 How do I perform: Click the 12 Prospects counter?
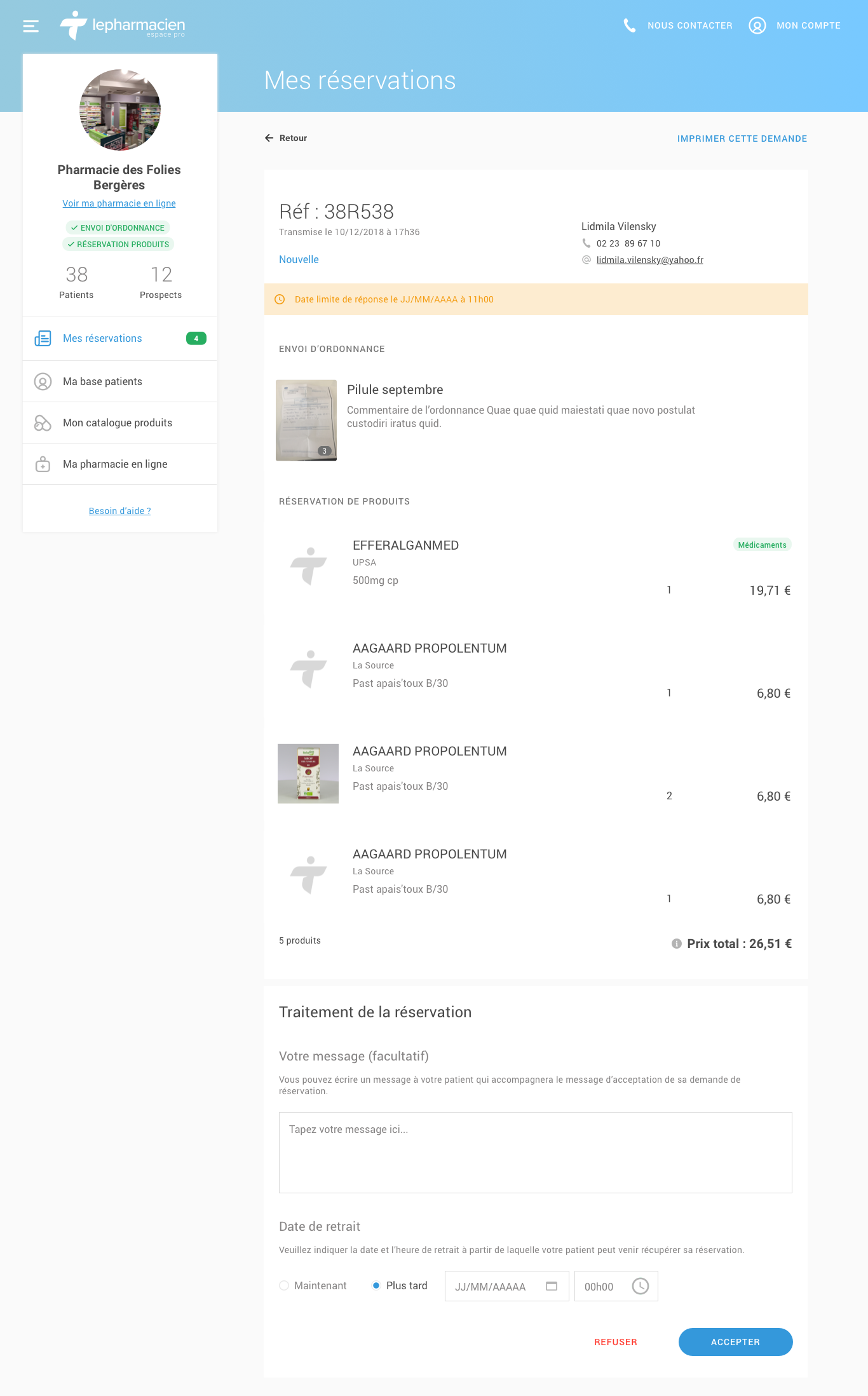pos(161,281)
